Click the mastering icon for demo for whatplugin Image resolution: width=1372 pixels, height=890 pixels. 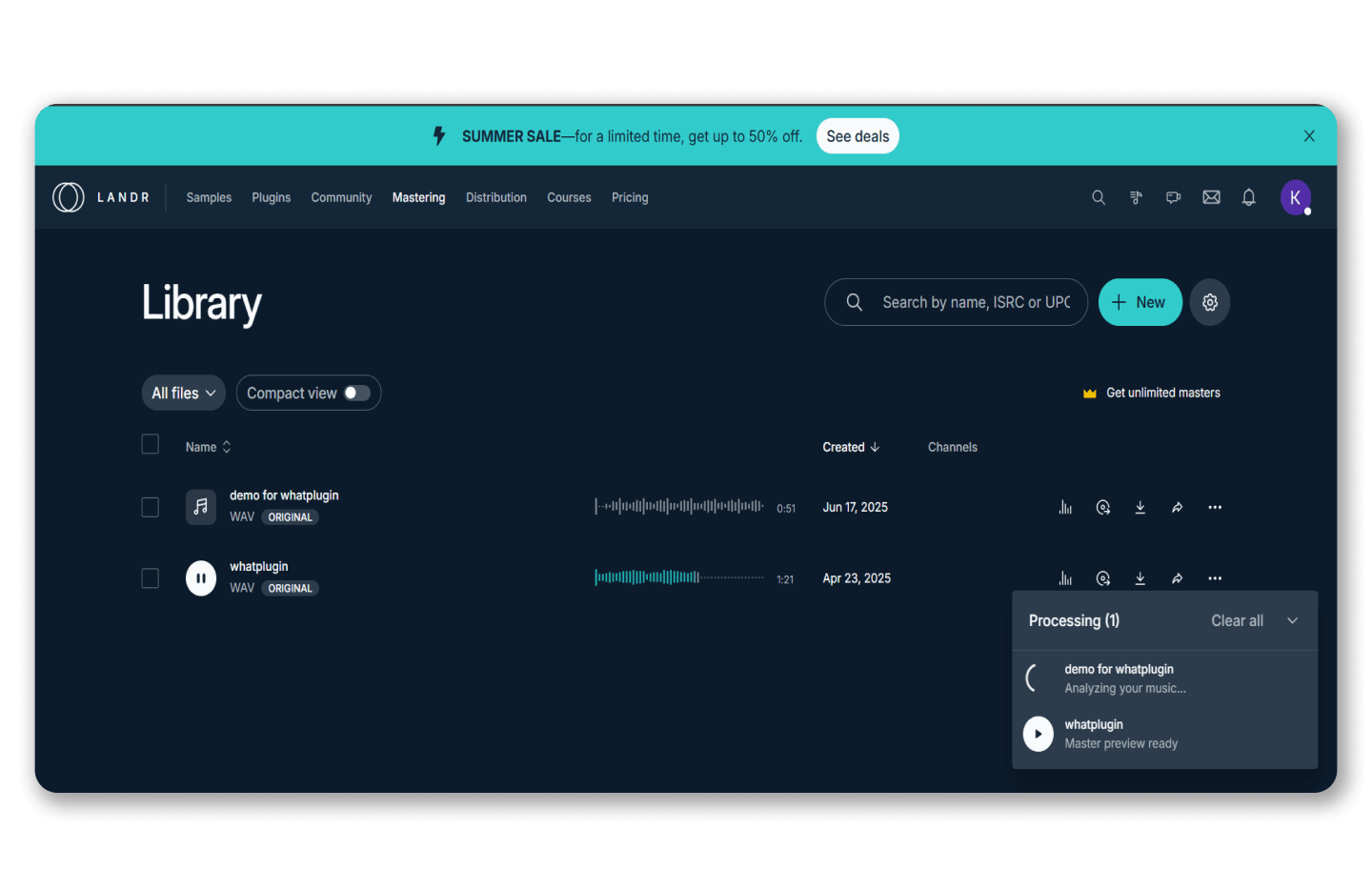point(1103,507)
